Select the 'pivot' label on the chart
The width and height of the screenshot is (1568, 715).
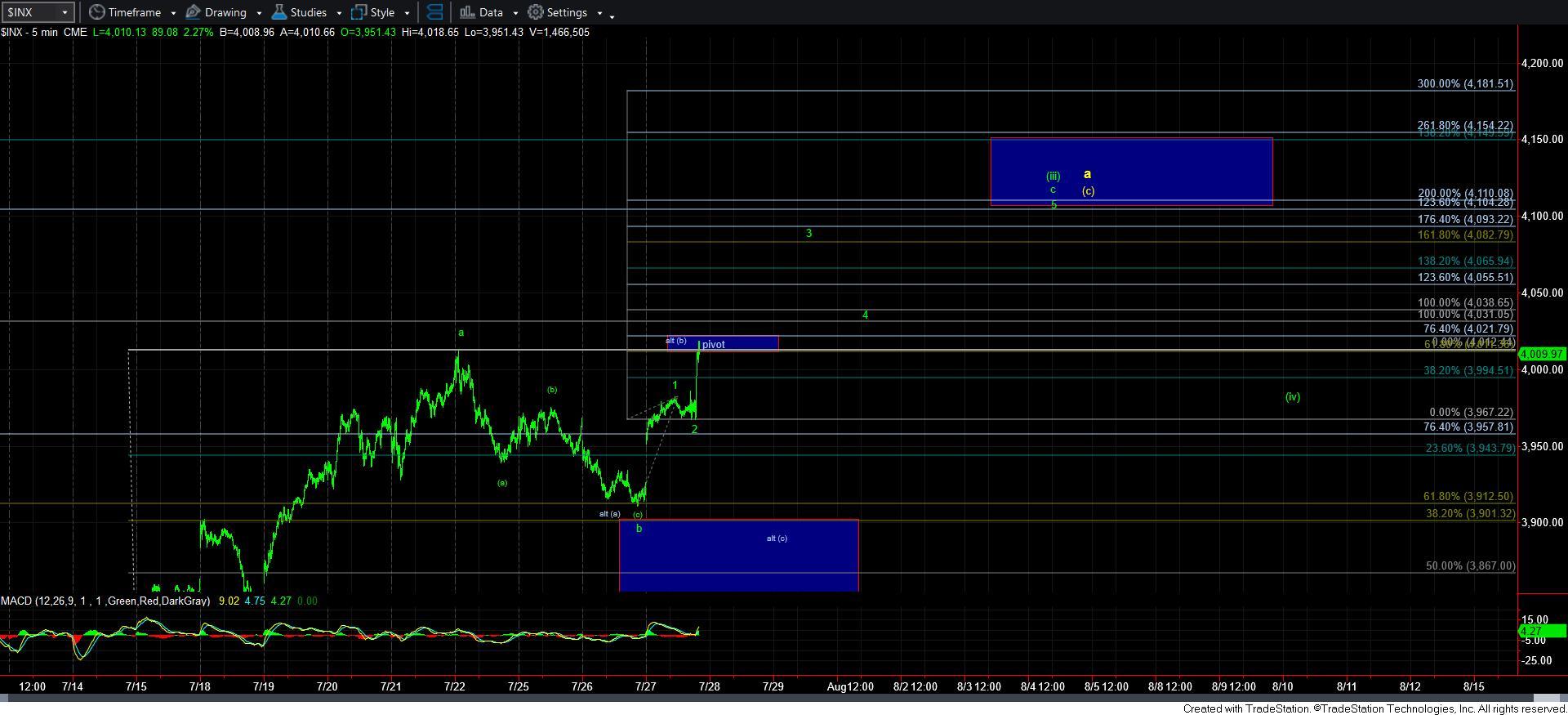pos(713,344)
